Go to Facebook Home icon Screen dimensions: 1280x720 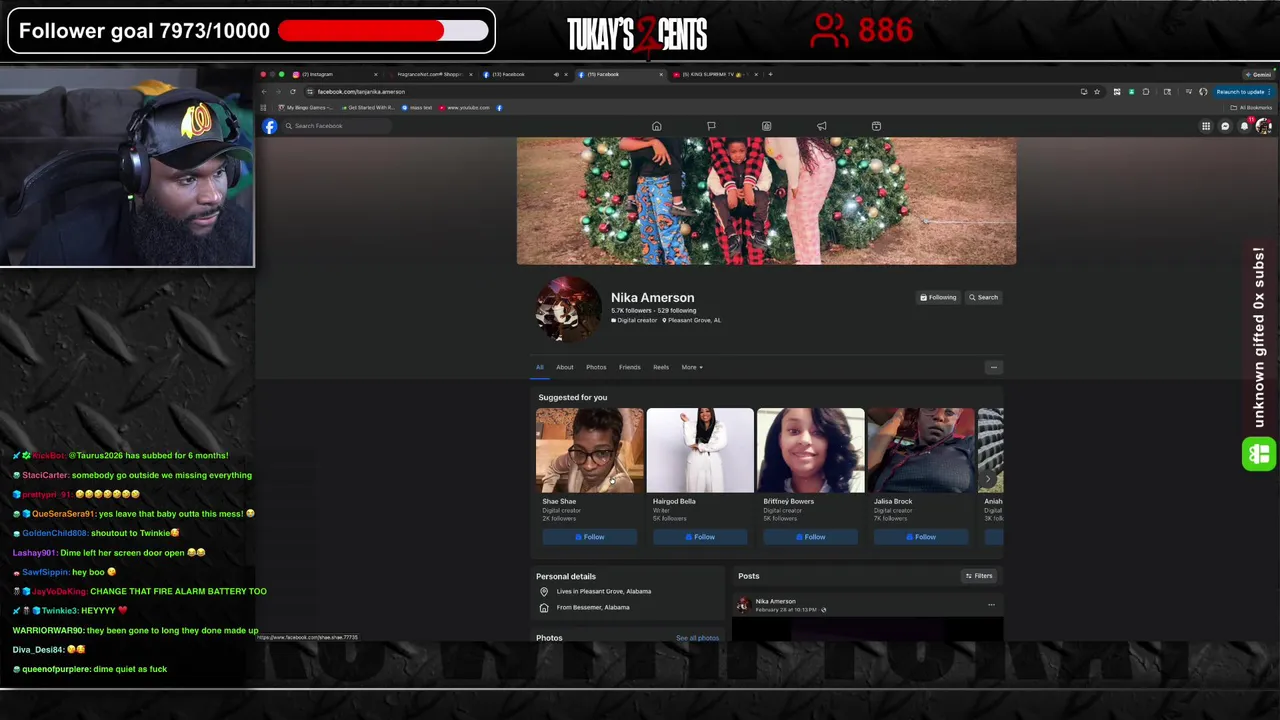[657, 126]
